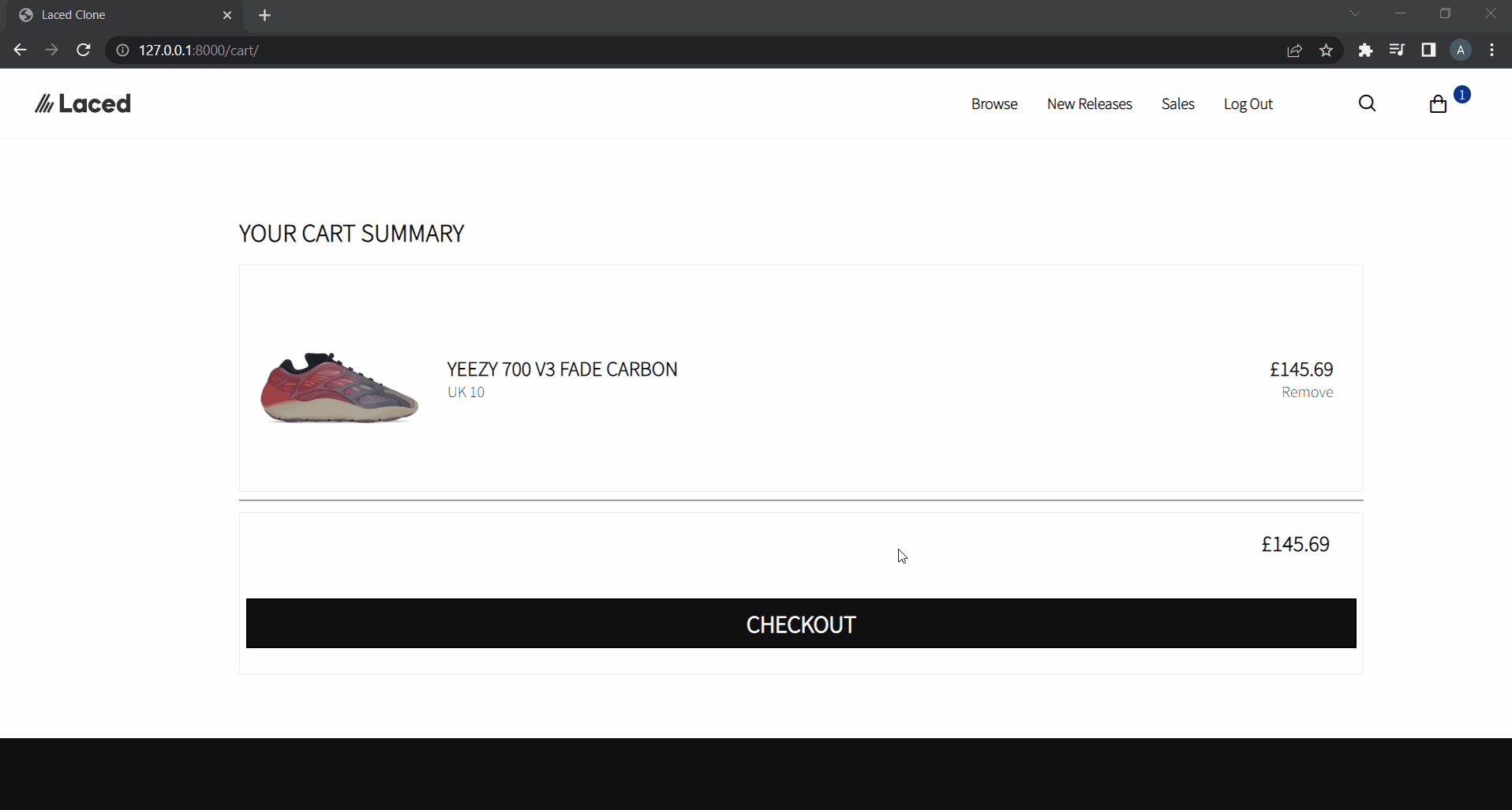Open the site info icon next to URL
The height and width of the screenshot is (810, 1512).
[122, 50]
